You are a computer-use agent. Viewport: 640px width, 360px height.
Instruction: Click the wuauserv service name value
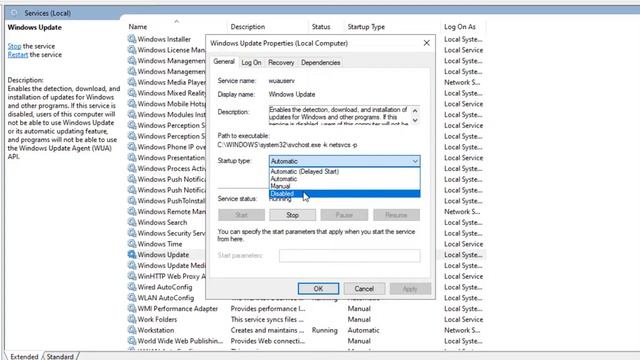click(x=281, y=81)
